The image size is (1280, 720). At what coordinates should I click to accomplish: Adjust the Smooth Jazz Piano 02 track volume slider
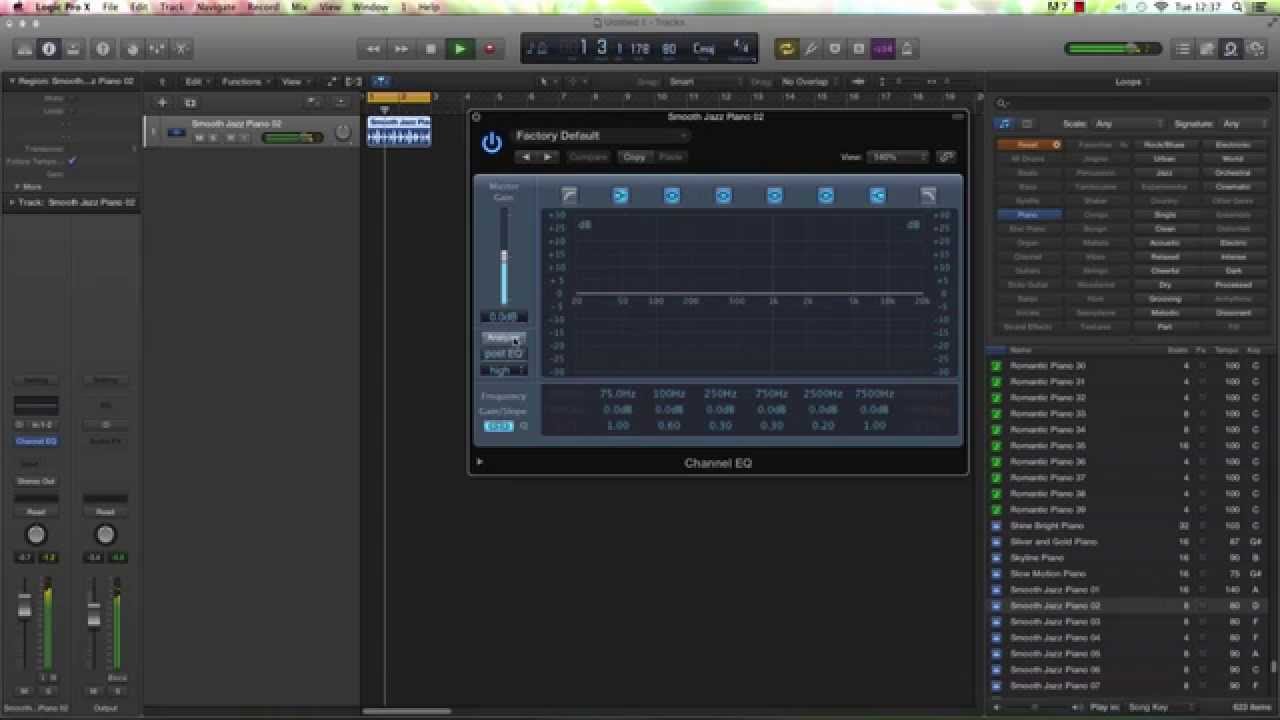[x=293, y=136]
